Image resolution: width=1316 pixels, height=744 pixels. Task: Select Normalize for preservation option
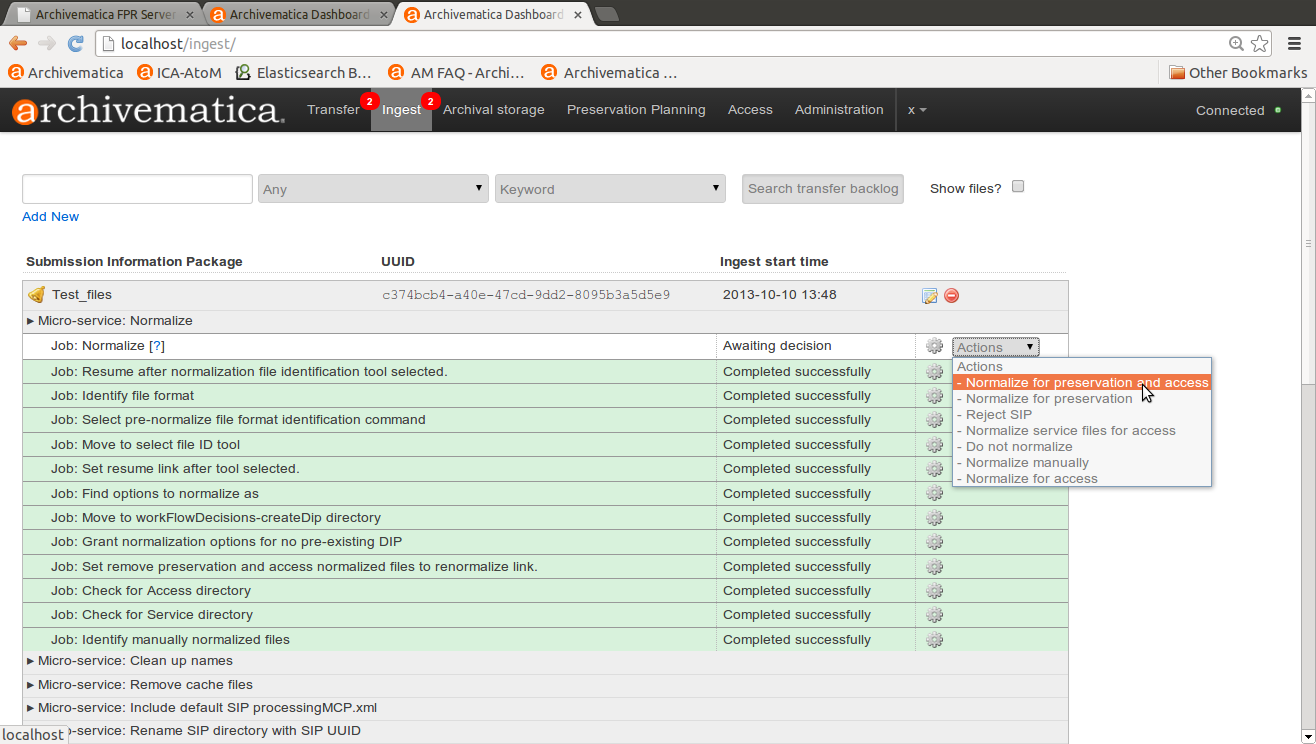pyautogui.click(x=1048, y=399)
